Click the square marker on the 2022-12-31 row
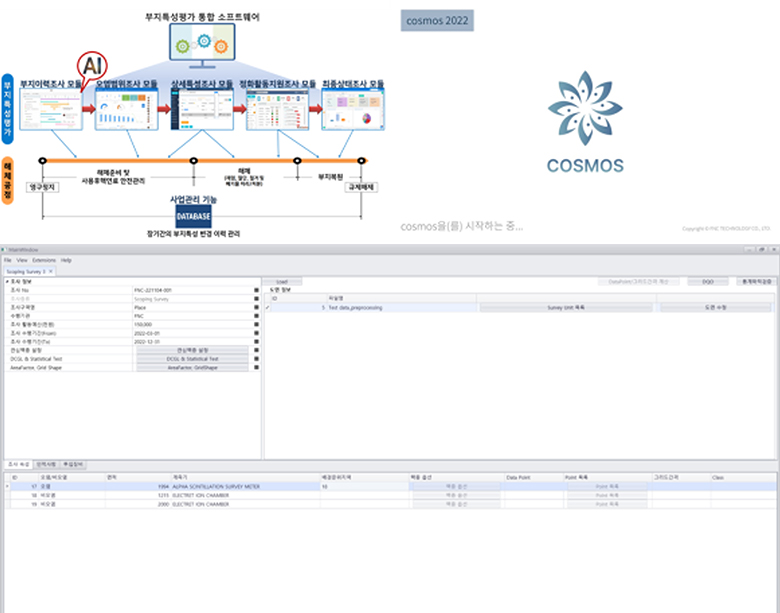Screen dimensions: 780x613 257,342
